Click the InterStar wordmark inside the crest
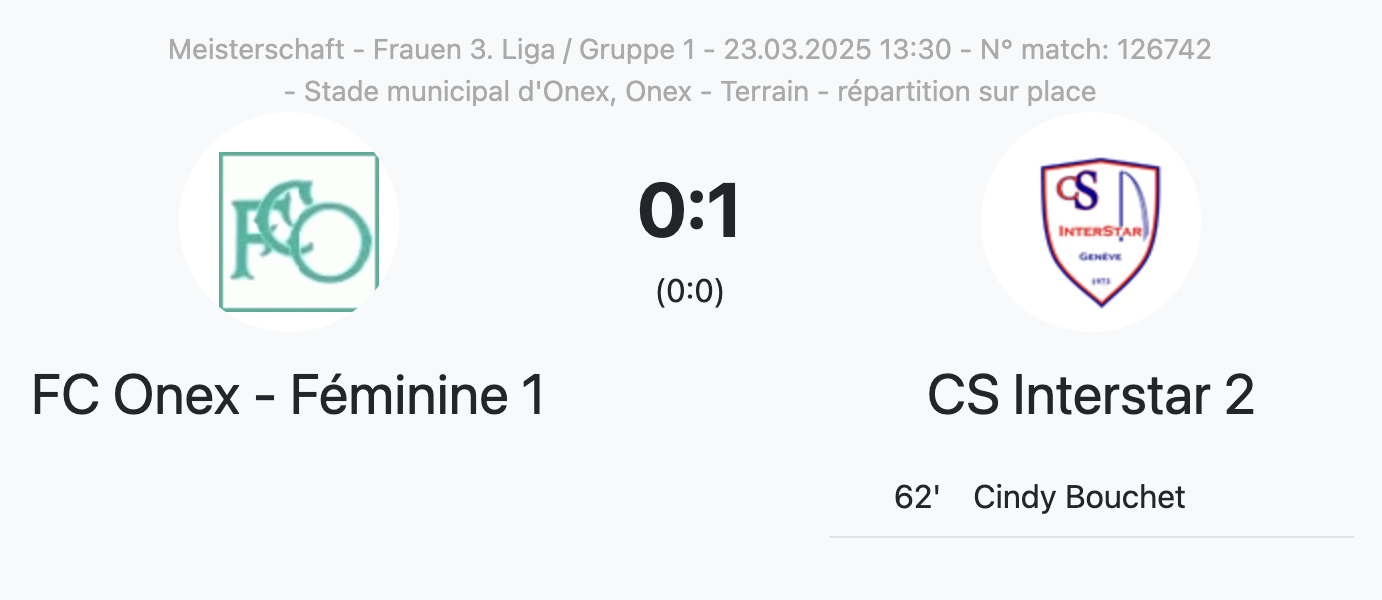 point(1098,233)
